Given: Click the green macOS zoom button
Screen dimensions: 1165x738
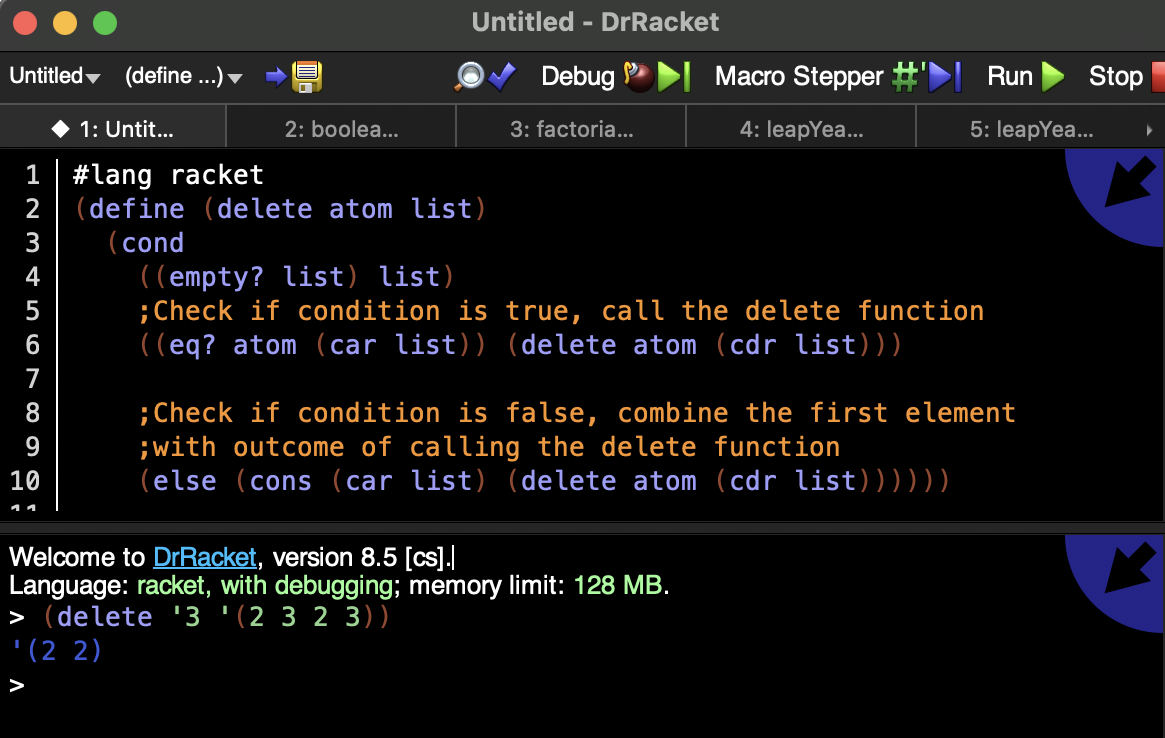Looking at the screenshot, I should [x=105, y=23].
